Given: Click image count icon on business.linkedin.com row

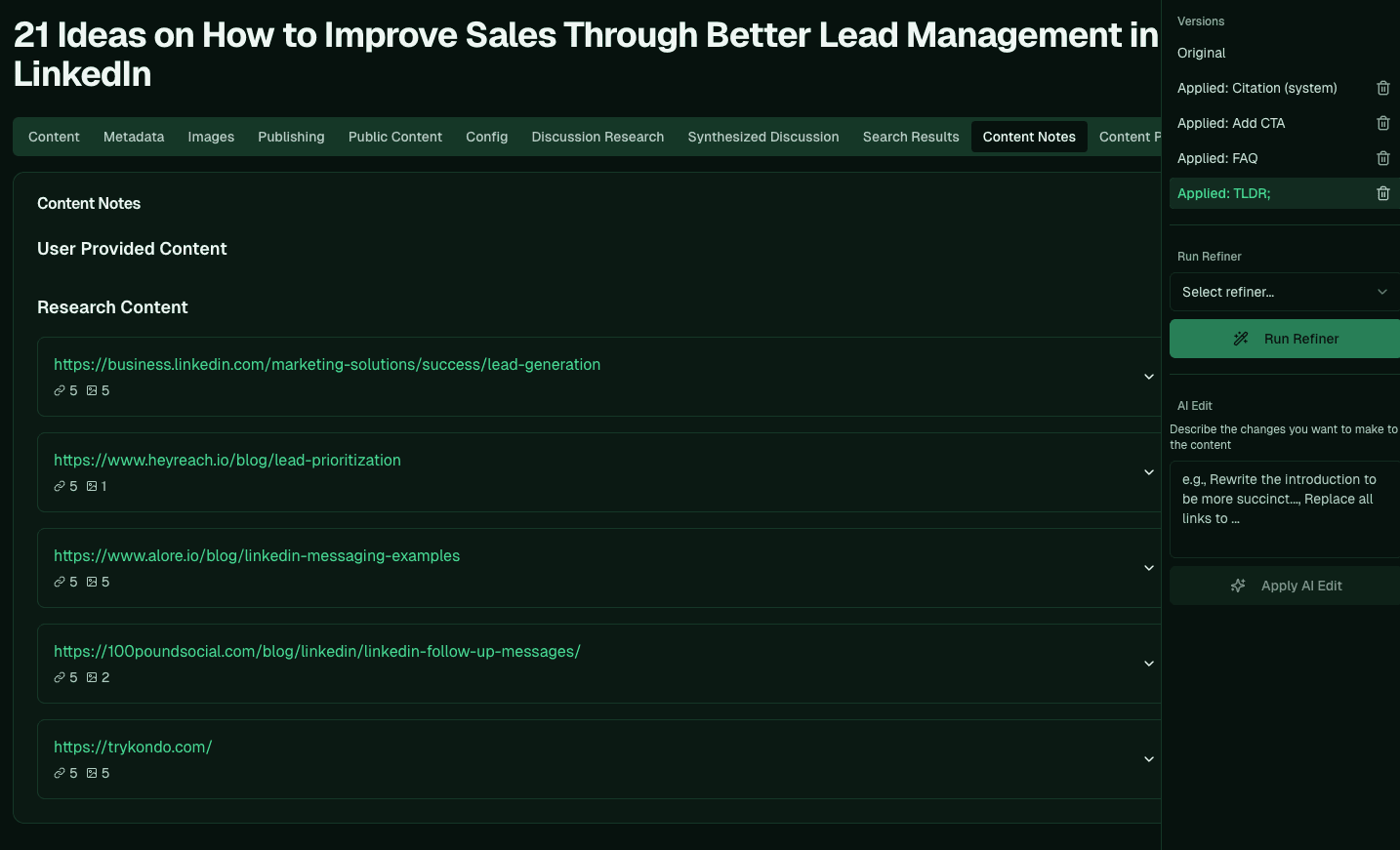Looking at the screenshot, I should pos(92,390).
